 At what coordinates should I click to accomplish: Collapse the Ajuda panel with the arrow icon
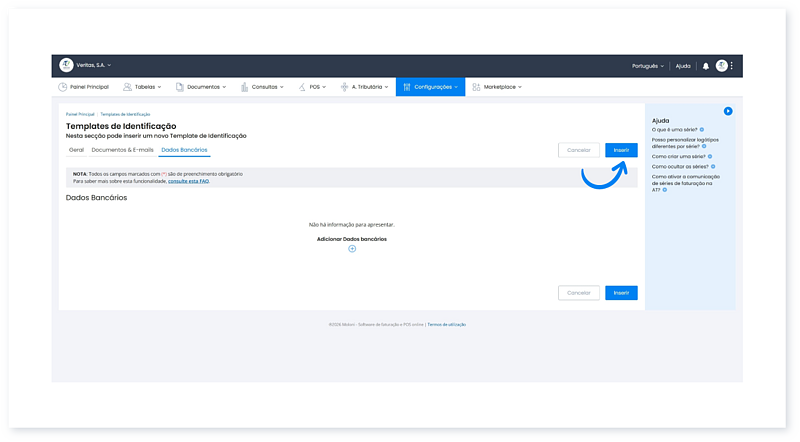[728, 111]
